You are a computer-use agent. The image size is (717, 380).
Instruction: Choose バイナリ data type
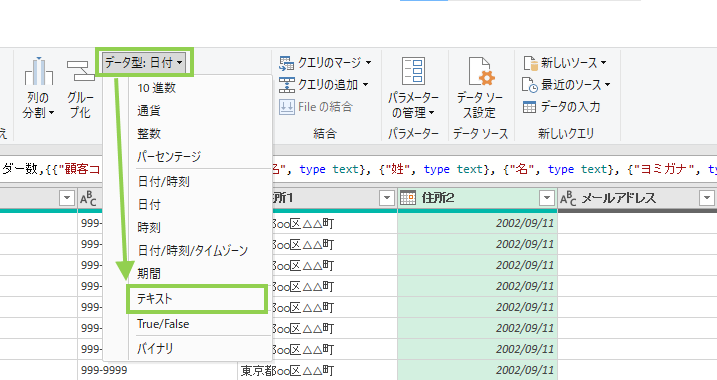pos(155,348)
